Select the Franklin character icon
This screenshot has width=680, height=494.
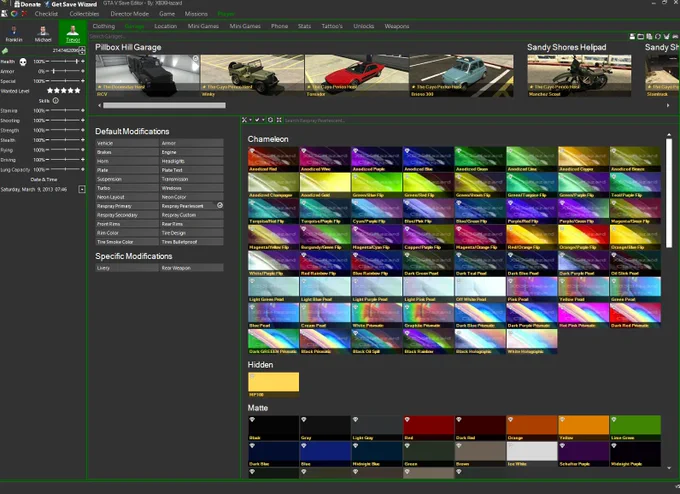pos(14,33)
